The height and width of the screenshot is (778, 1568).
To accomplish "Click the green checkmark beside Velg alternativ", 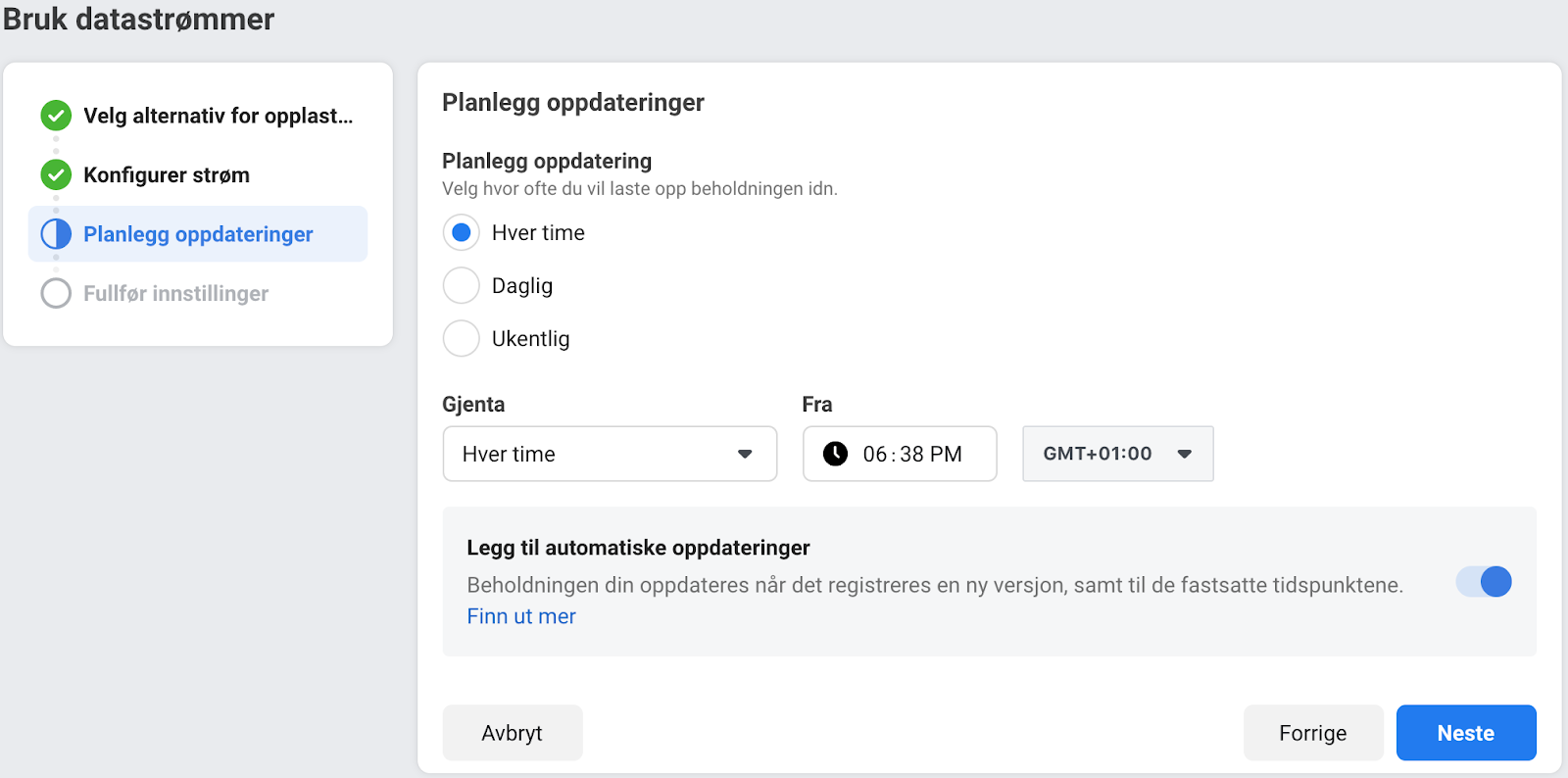I will click(56, 116).
